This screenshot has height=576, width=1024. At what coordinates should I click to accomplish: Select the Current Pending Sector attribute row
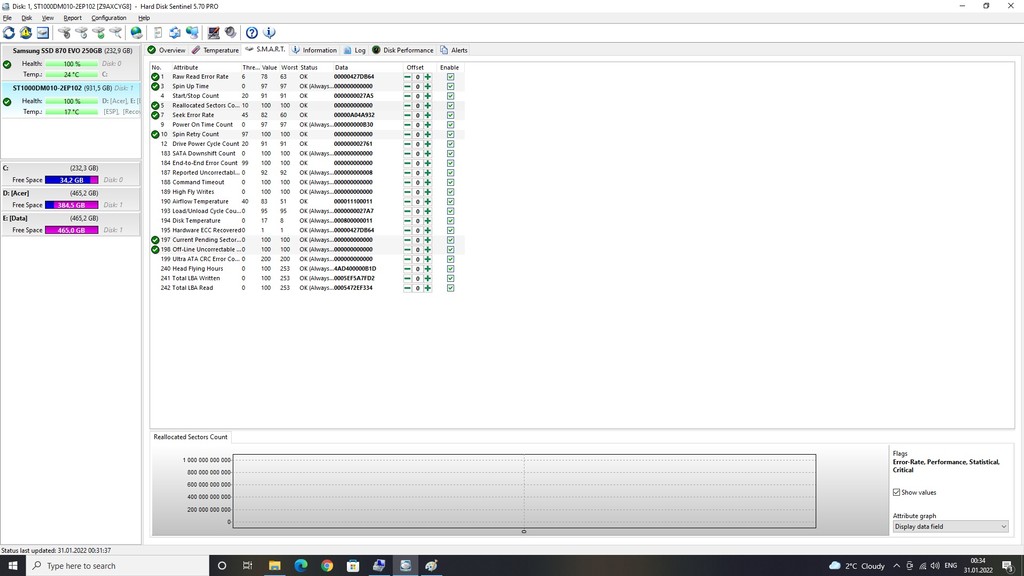307,240
